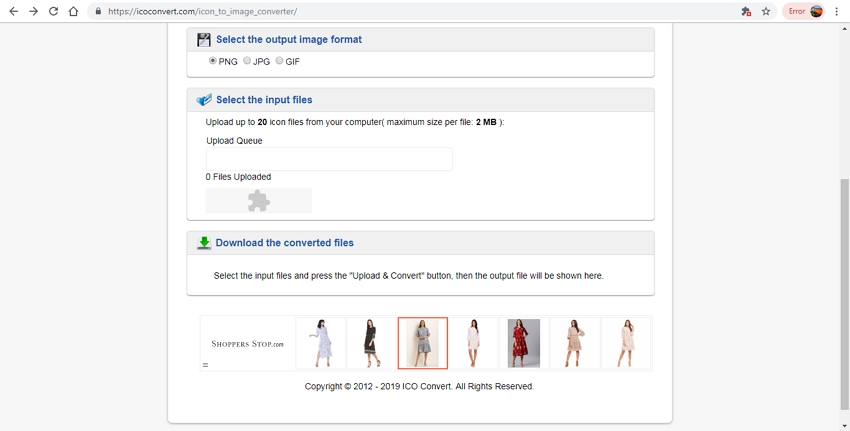The height and width of the screenshot is (431, 850).
Task: Reload the current page
Action: 53,11
